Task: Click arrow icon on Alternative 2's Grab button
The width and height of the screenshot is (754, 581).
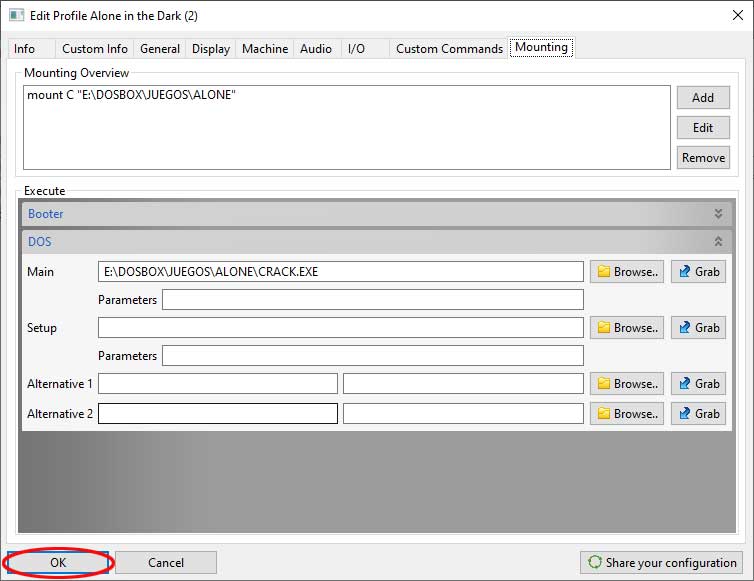Action: point(685,414)
